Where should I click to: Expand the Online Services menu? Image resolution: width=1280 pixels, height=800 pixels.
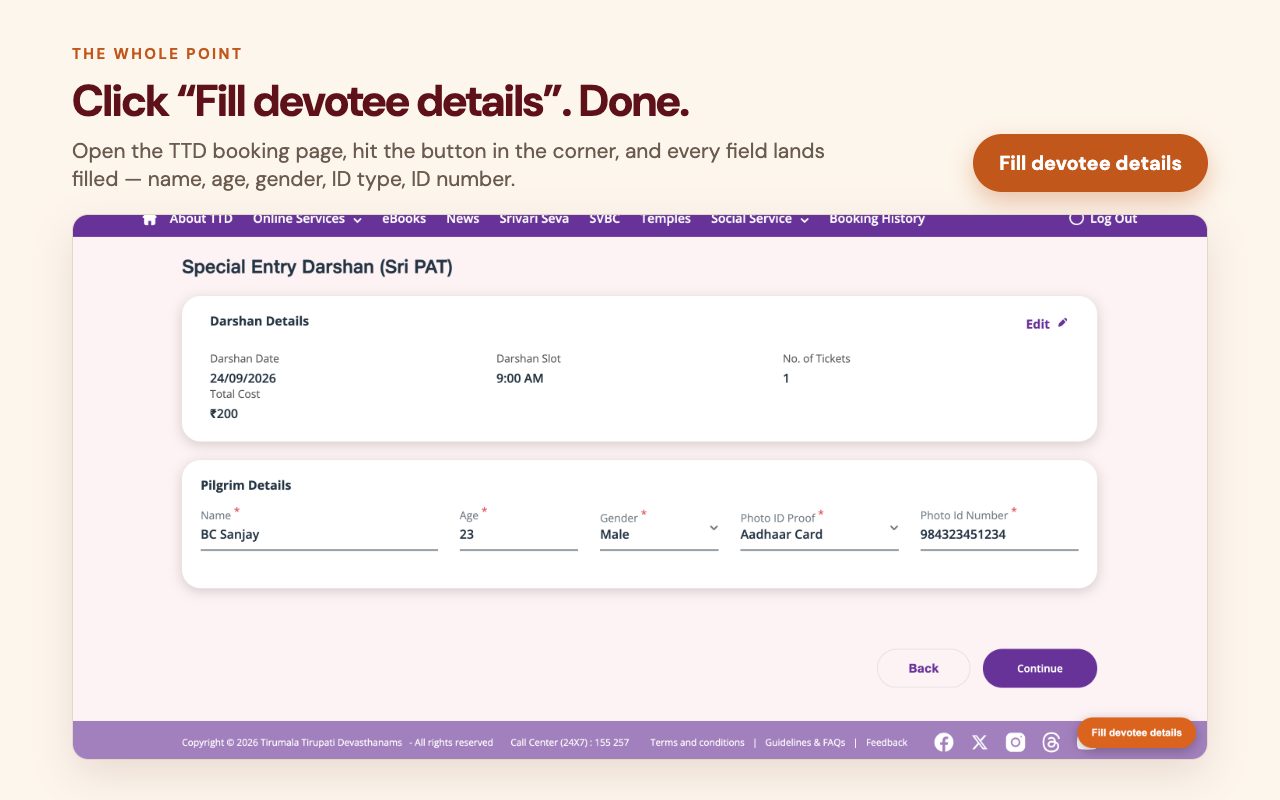point(307,219)
